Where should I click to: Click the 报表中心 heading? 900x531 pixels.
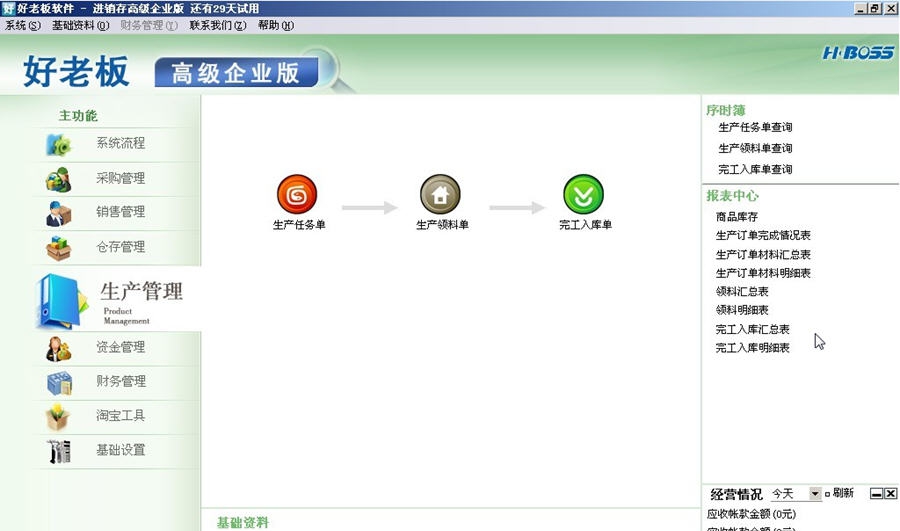[x=732, y=196]
